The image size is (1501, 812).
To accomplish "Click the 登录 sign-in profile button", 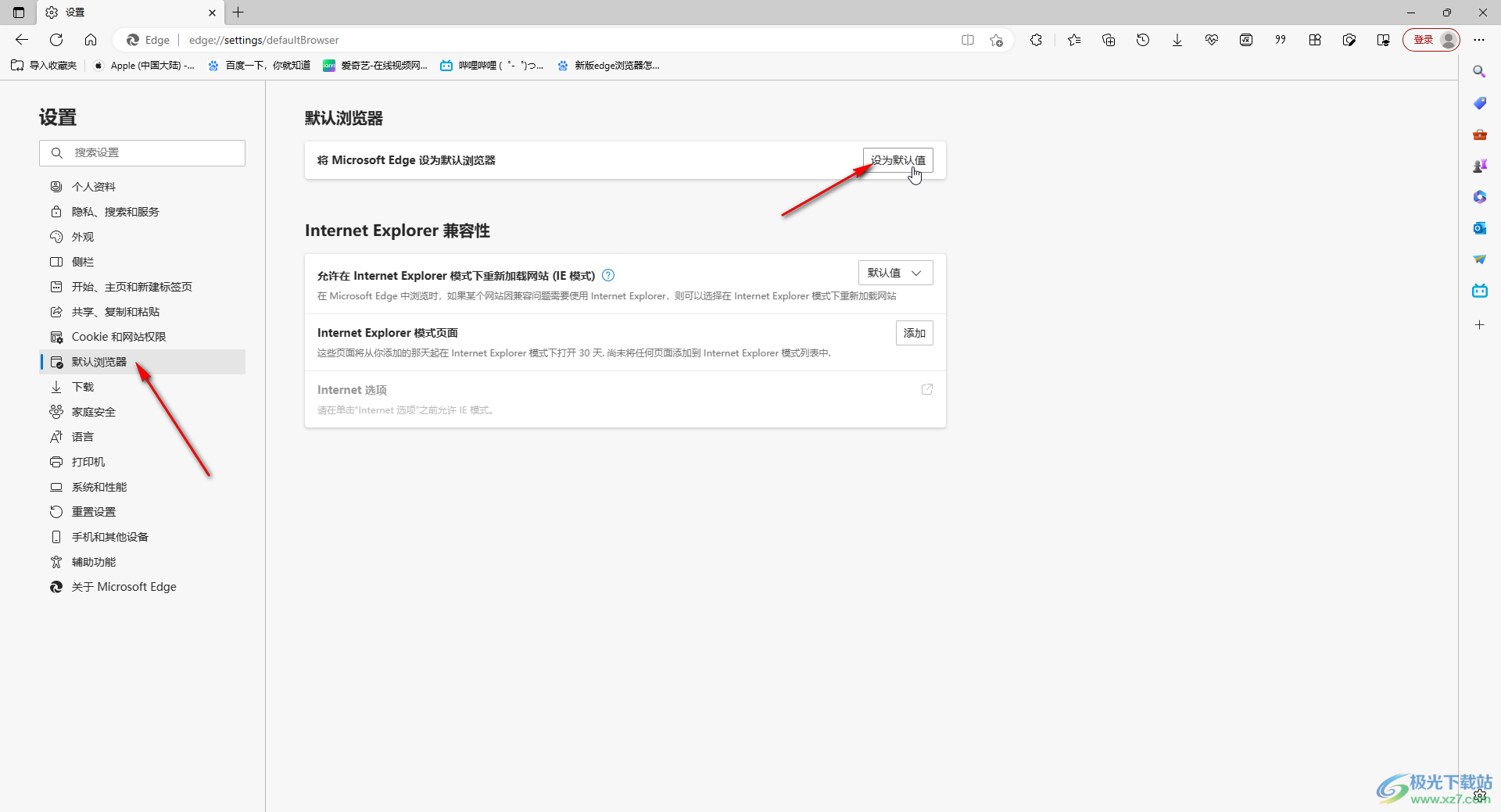I will [1431, 40].
